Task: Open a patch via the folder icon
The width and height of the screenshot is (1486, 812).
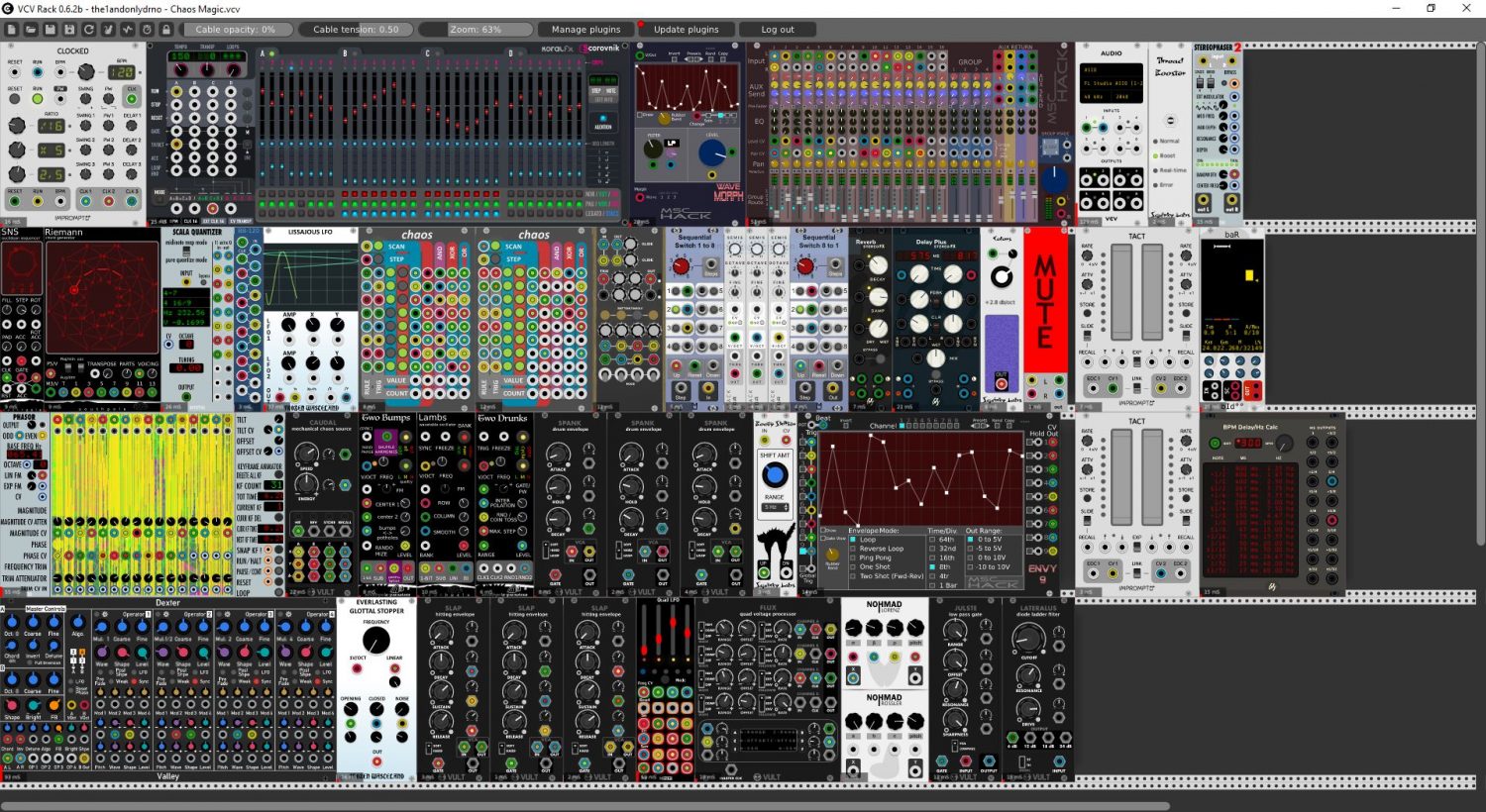Action: point(32,30)
